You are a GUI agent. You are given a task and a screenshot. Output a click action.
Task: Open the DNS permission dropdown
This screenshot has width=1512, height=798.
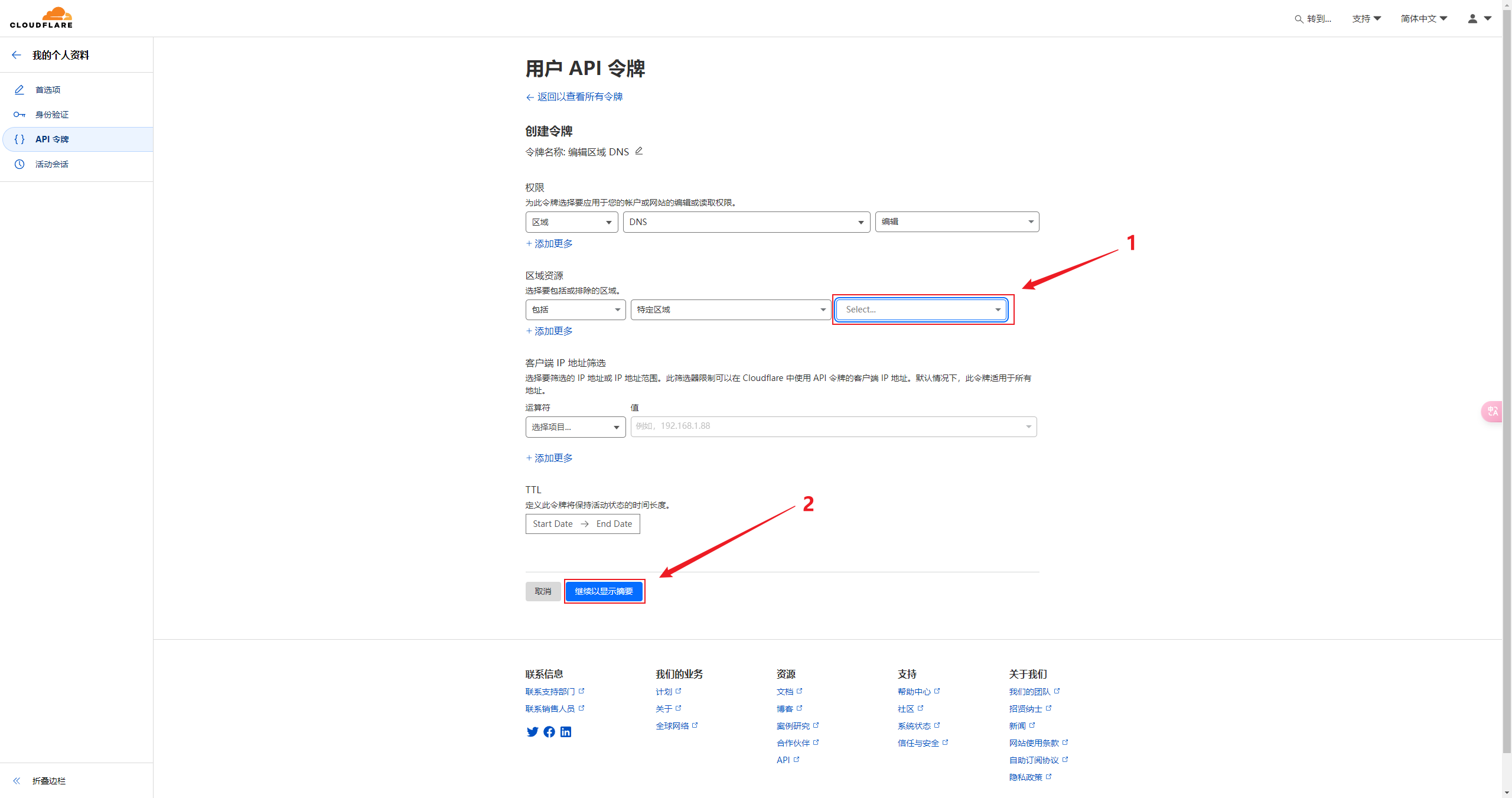pos(746,222)
